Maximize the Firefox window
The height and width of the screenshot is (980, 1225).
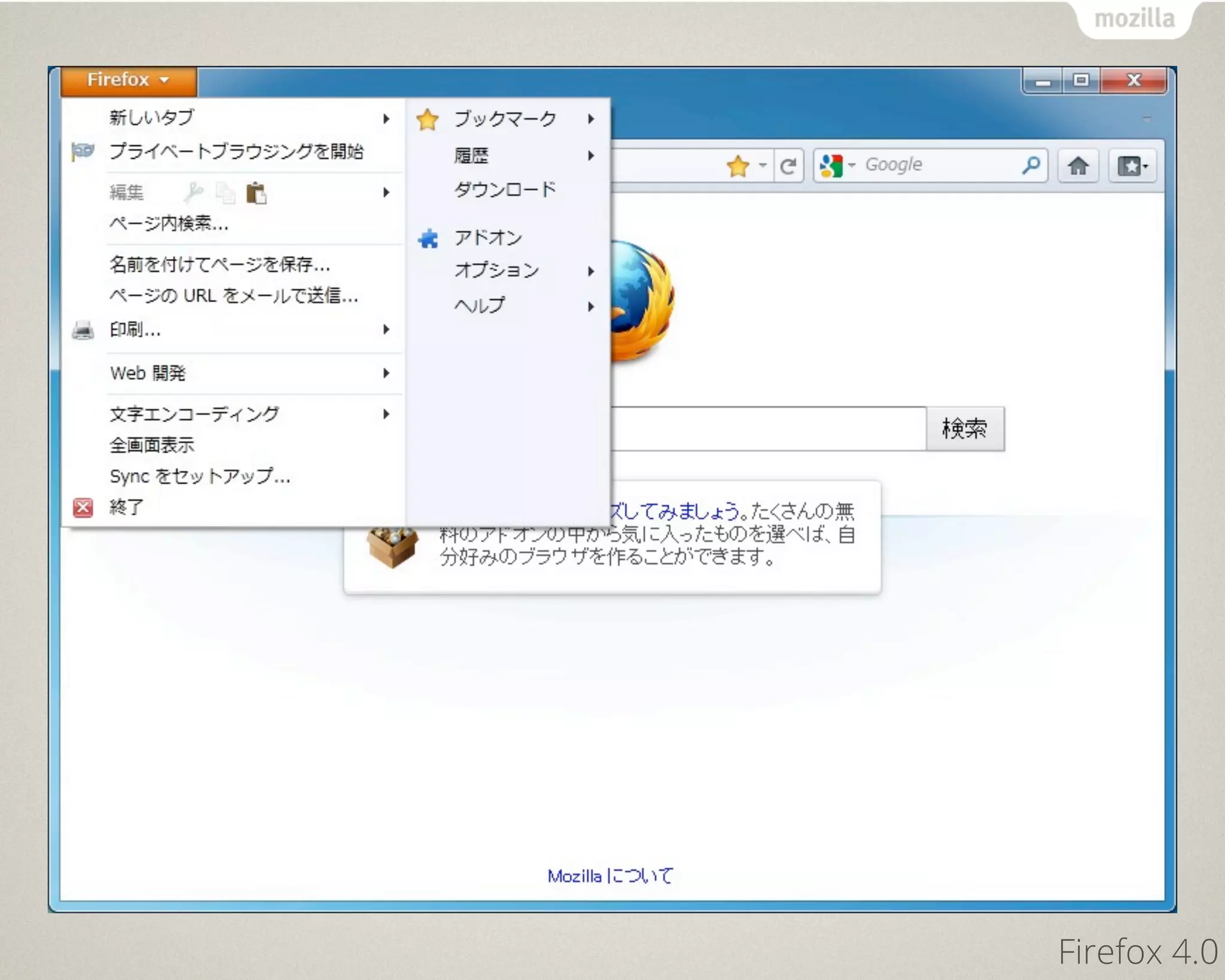pyautogui.click(x=1081, y=81)
